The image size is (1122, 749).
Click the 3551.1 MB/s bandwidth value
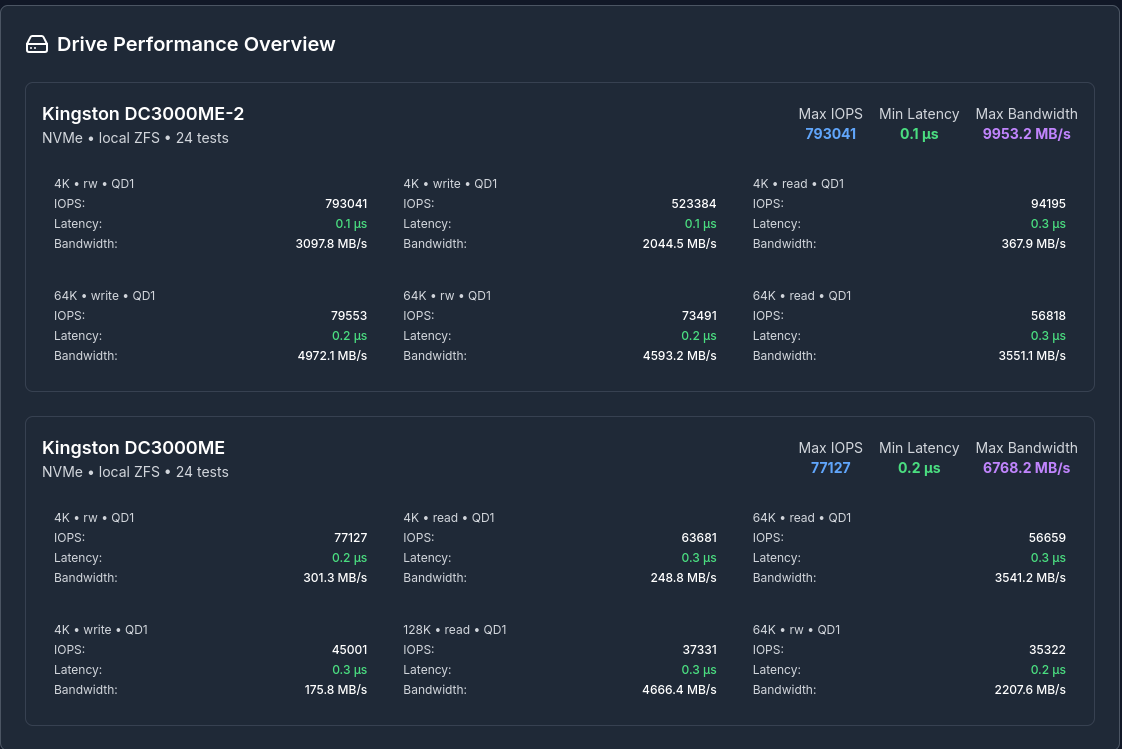click(x=1032, y=356)
